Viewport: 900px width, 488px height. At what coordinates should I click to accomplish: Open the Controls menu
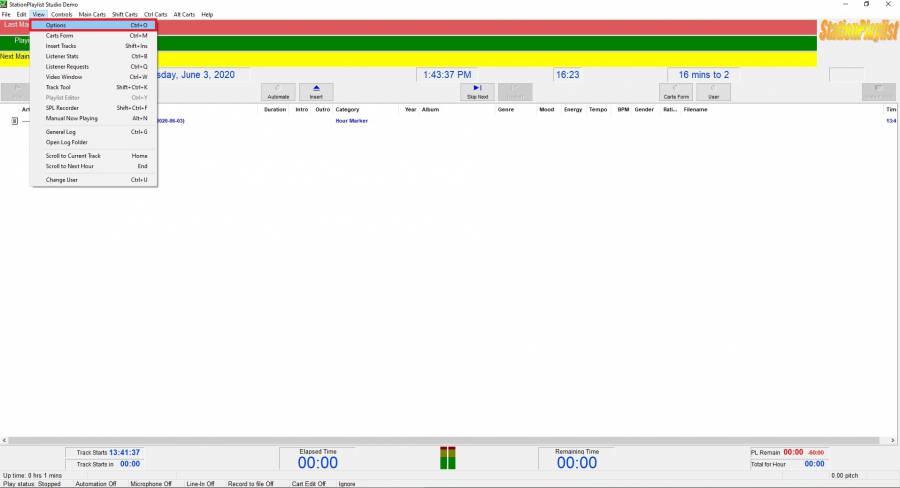click(x=61, y=15)
